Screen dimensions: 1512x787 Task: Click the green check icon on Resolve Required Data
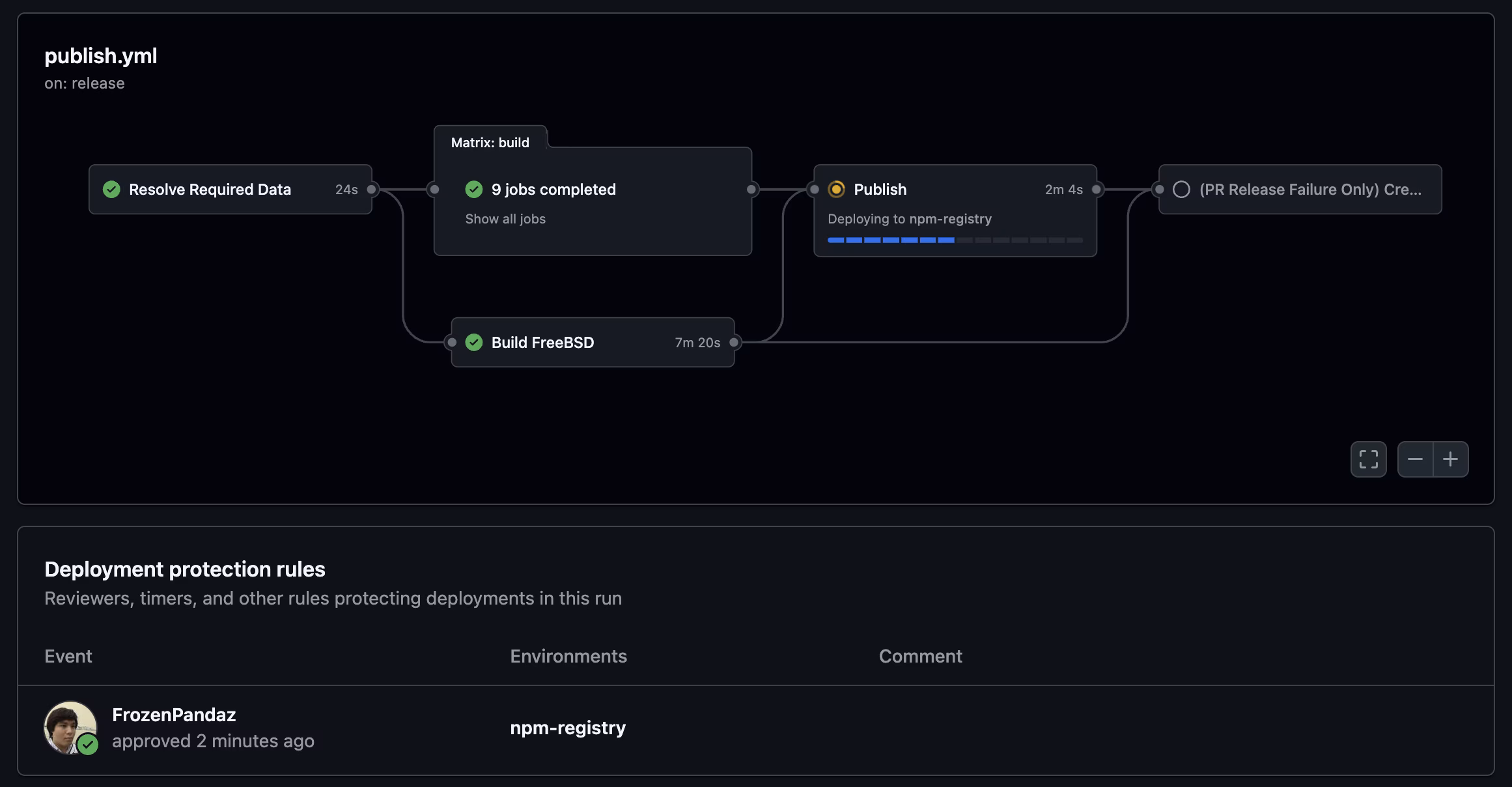[111, 190]
